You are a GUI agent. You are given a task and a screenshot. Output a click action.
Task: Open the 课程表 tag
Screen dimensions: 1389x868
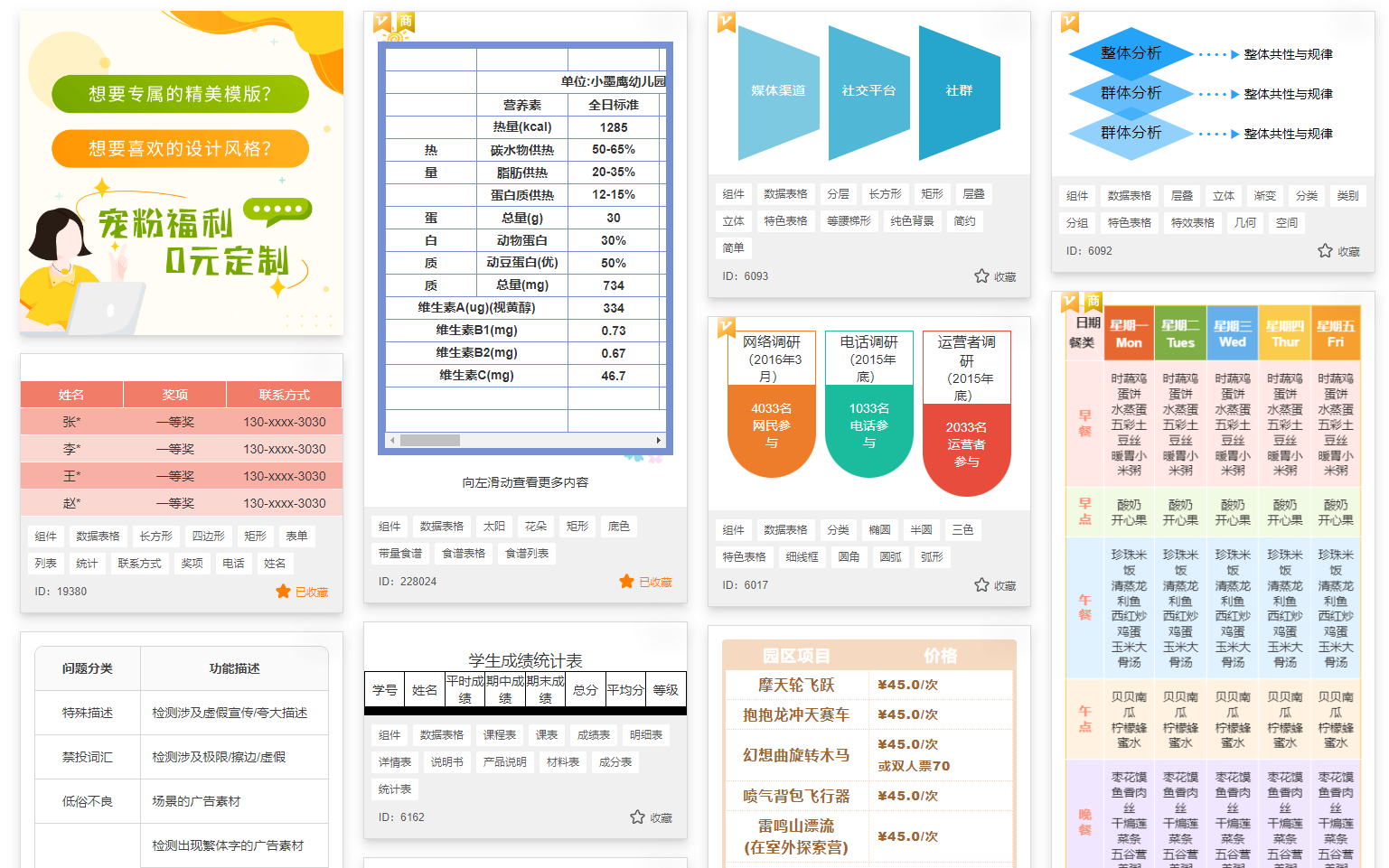500,735
